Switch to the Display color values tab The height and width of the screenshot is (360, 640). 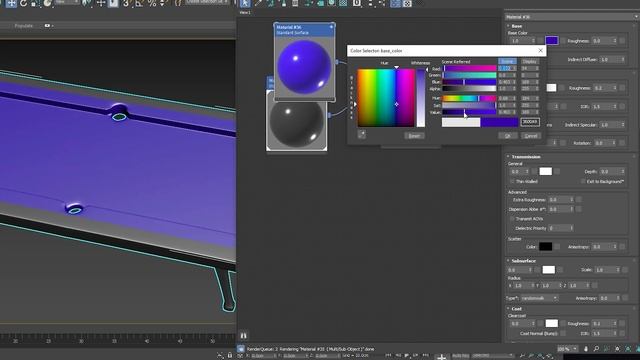click(529, 61)
